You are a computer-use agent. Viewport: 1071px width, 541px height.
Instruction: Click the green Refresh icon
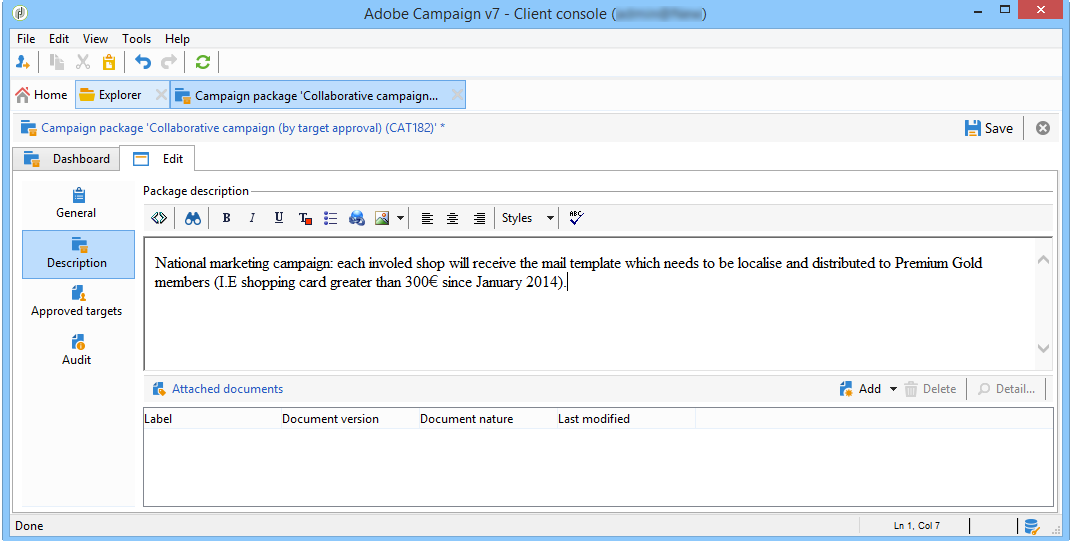(202, 62)
